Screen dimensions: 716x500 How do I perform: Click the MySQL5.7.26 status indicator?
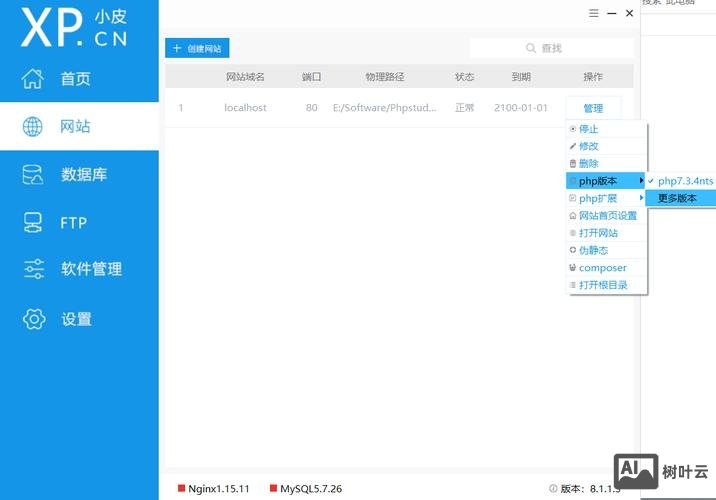click(x=306, y=489)
